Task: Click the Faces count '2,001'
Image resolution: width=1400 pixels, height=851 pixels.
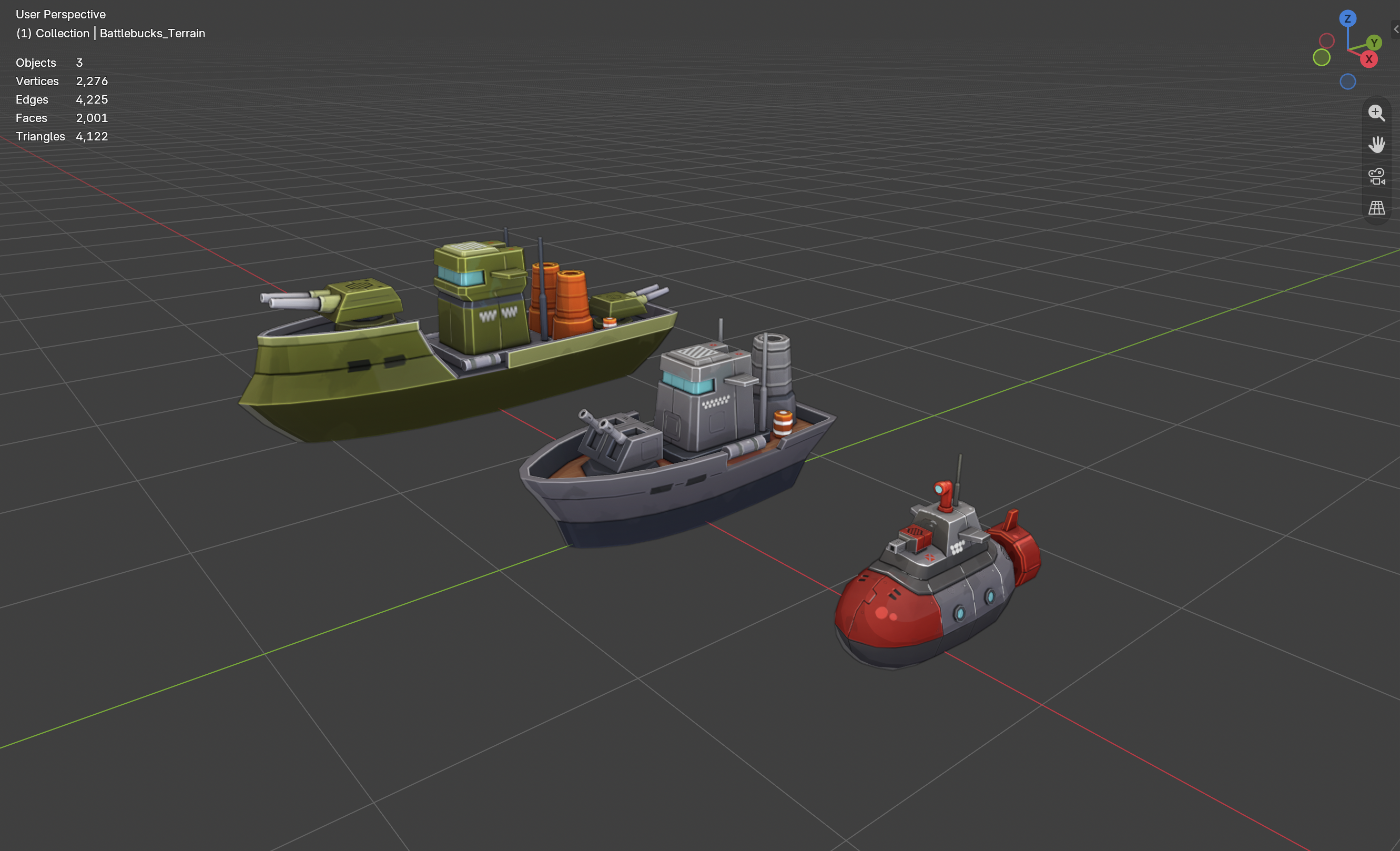Action: click(x=92, y=118)
